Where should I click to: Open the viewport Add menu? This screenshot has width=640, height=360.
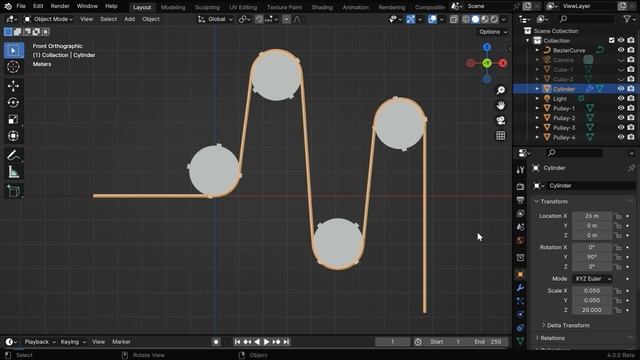click(129, 19)
